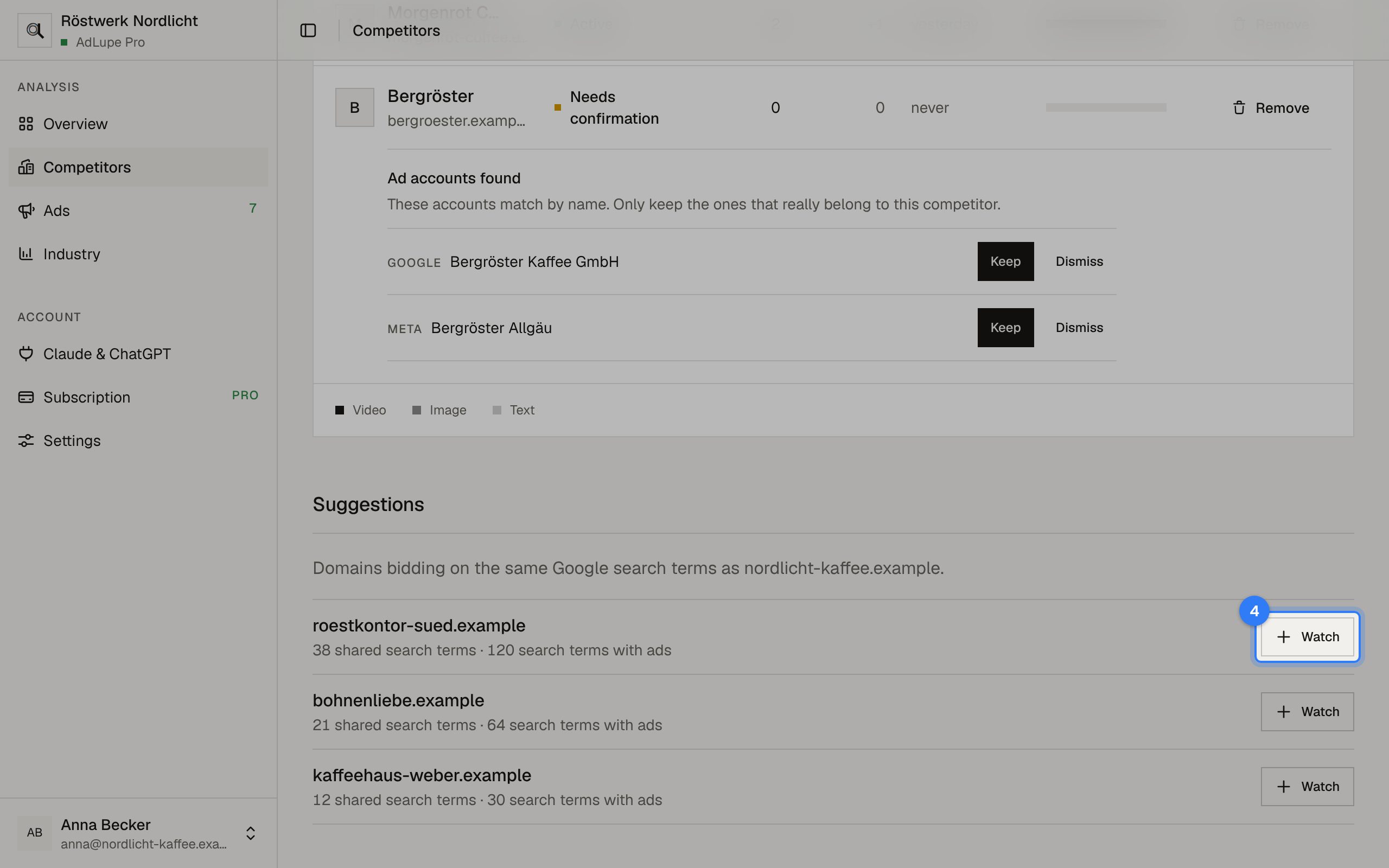Click the Text legend swatch
Screen dimensions: 1389x868
coord(497,410)
